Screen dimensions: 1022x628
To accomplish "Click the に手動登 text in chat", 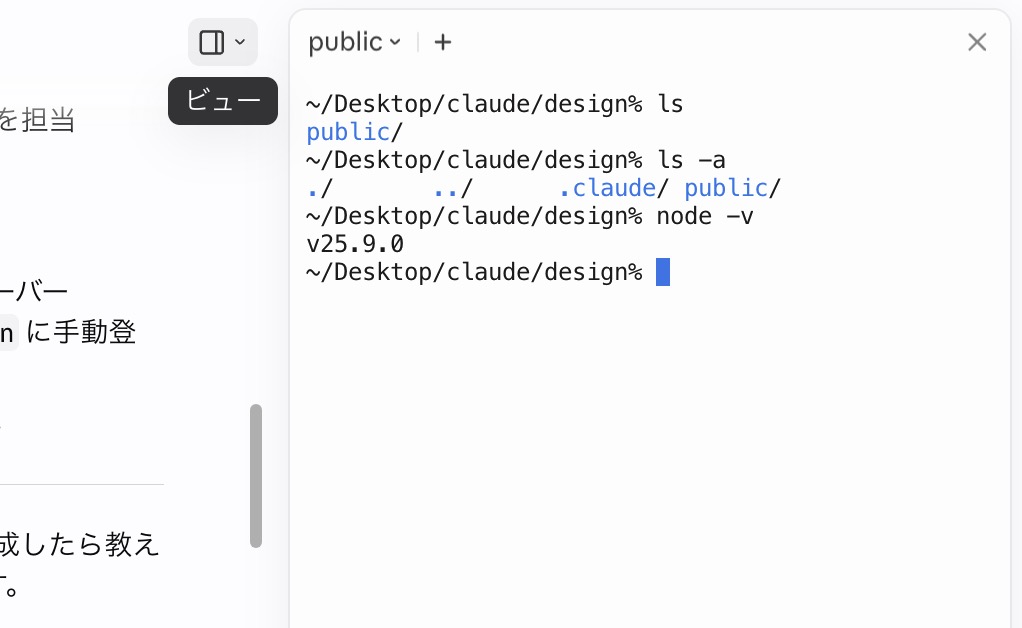I will (81, 332).
